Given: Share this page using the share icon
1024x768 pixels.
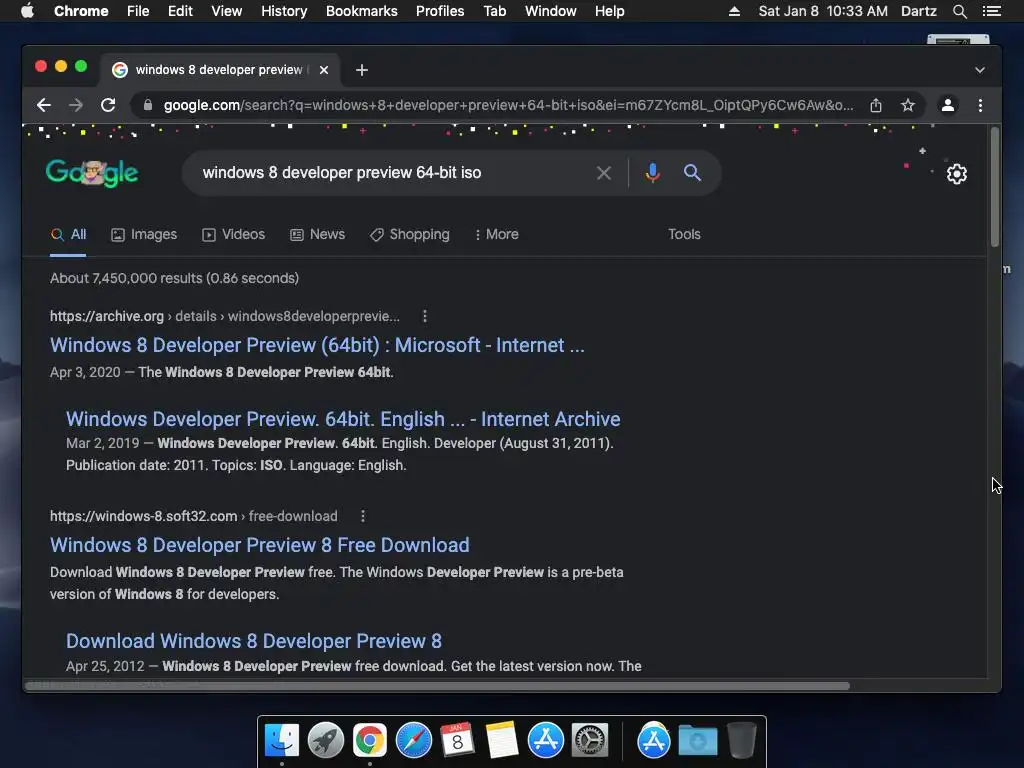Looking at the screenshot, I should (876, 105).
